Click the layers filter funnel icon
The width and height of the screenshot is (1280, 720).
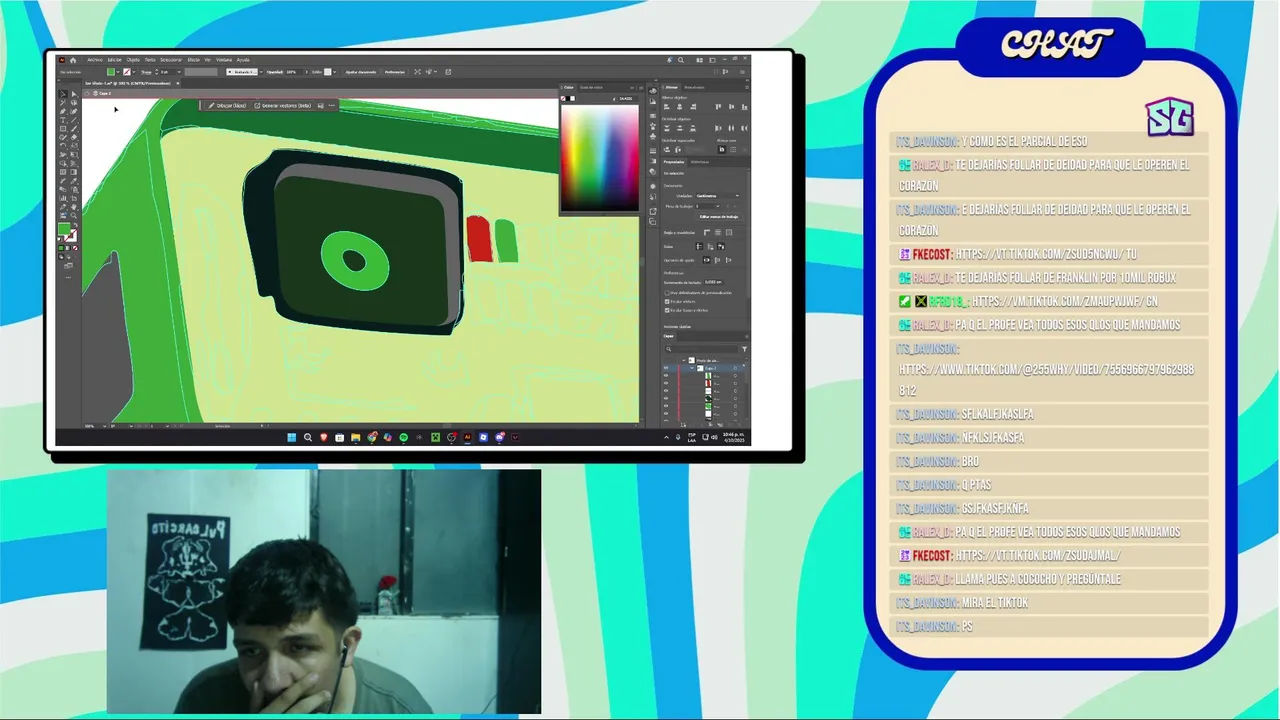744,349
